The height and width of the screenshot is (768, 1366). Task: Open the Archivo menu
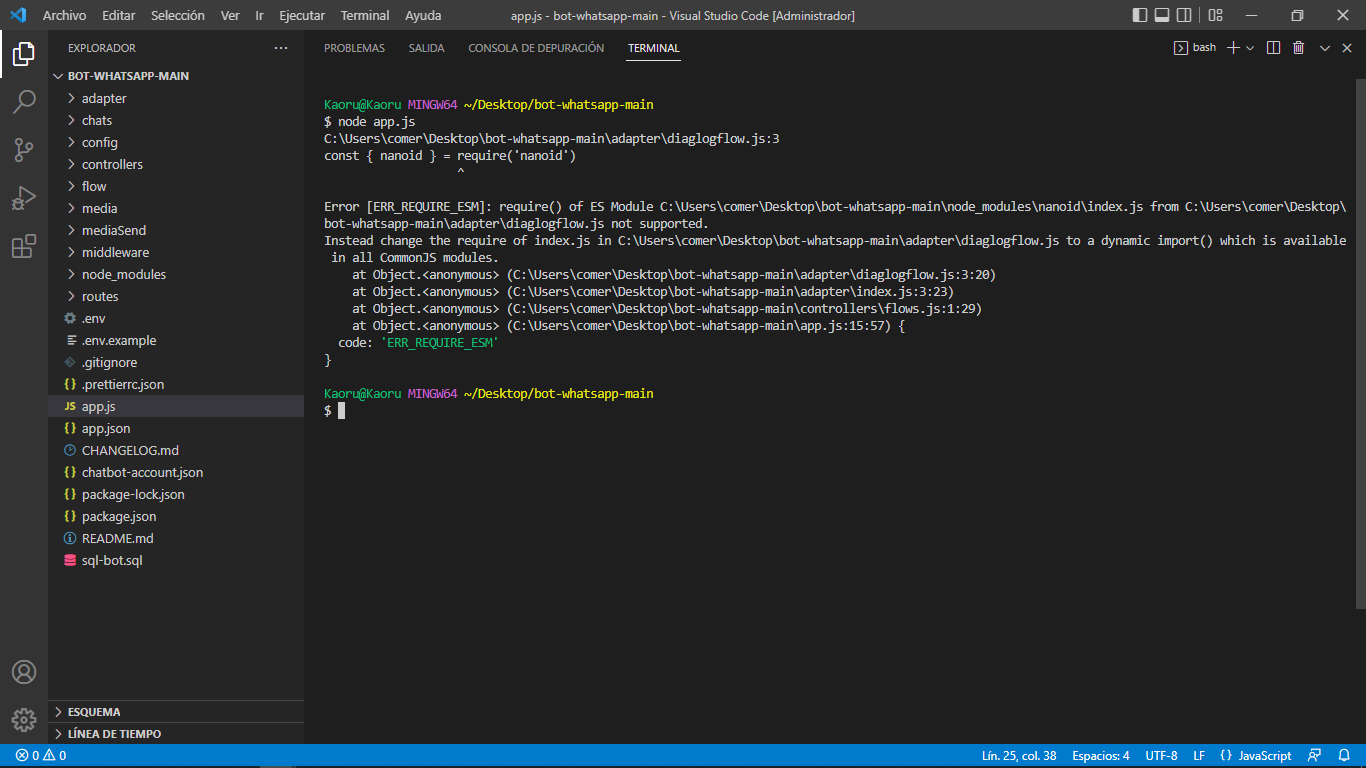coord(64,15)
